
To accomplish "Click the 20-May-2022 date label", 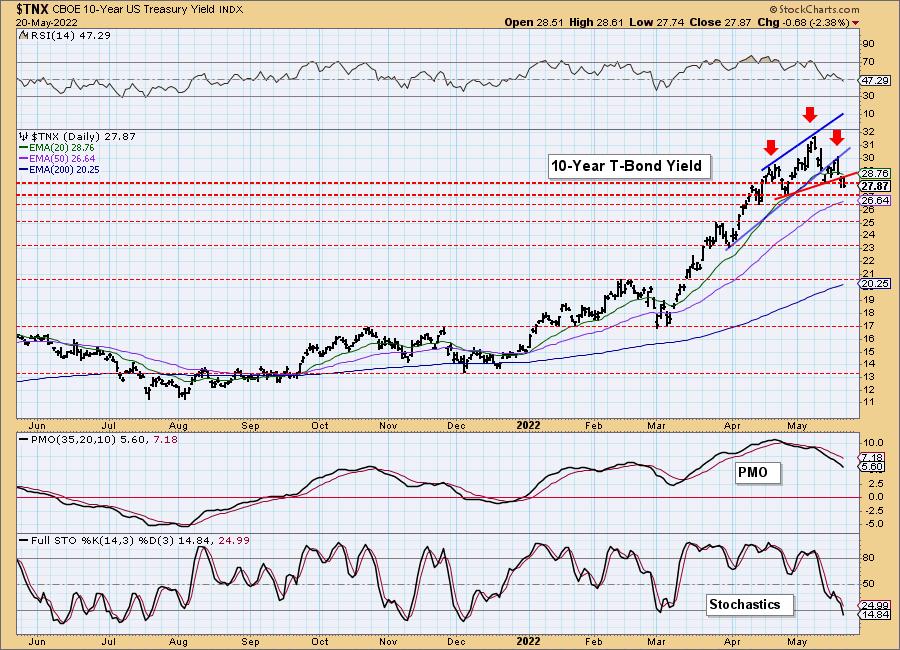I will click(x=47, y=22).
